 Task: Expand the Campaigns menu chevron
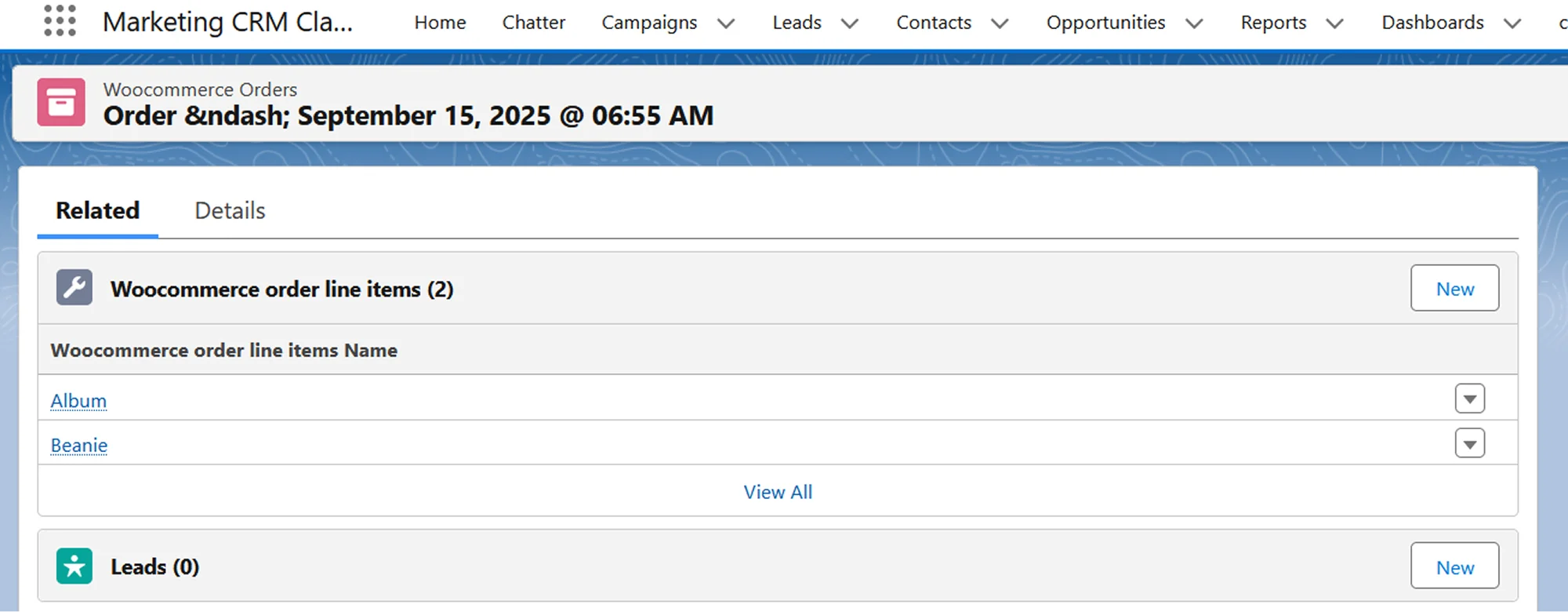click(726, 24)
